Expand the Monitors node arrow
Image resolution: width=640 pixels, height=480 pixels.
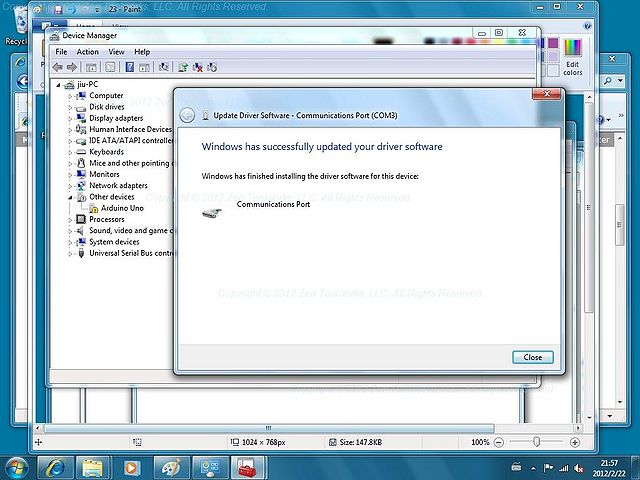tap(70, 175)
